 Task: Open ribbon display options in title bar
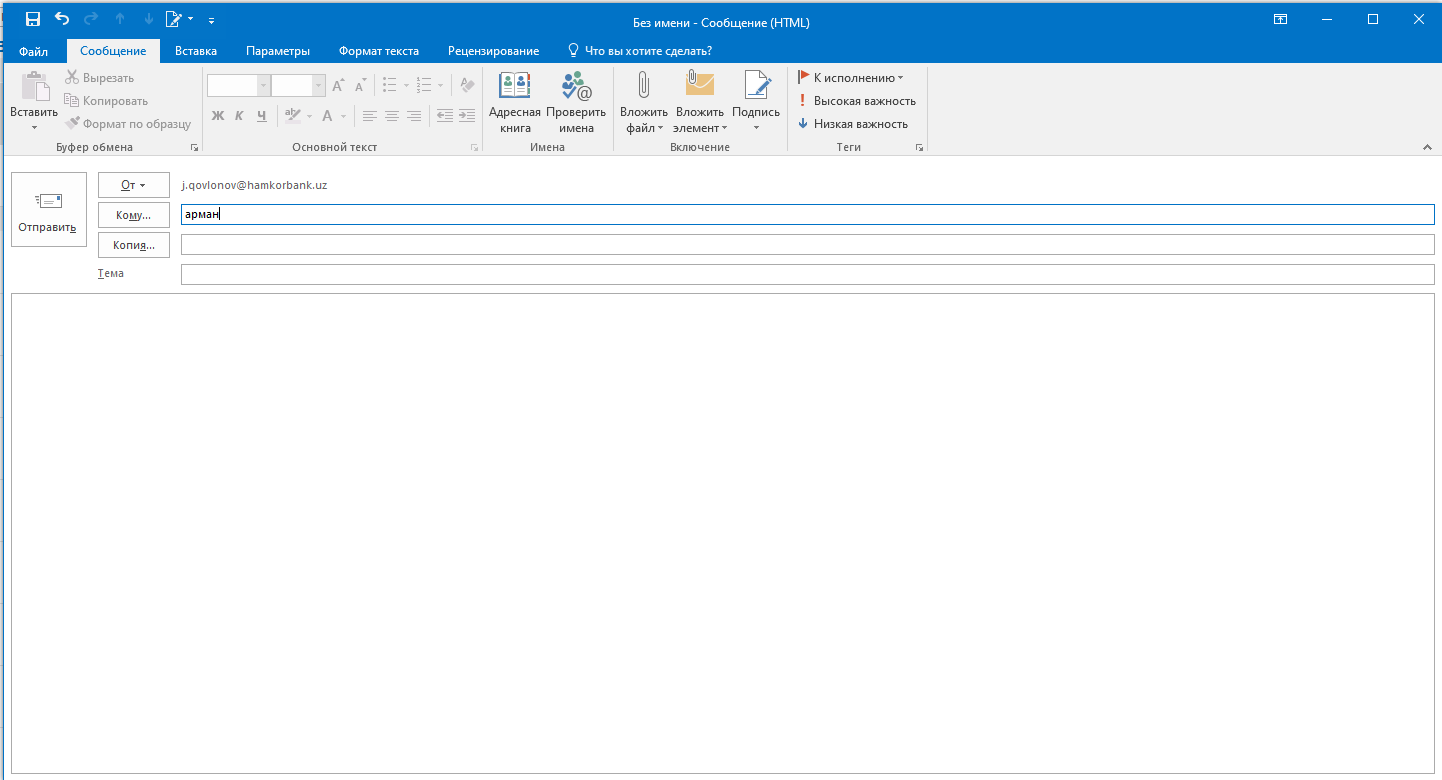[1279, 19]
